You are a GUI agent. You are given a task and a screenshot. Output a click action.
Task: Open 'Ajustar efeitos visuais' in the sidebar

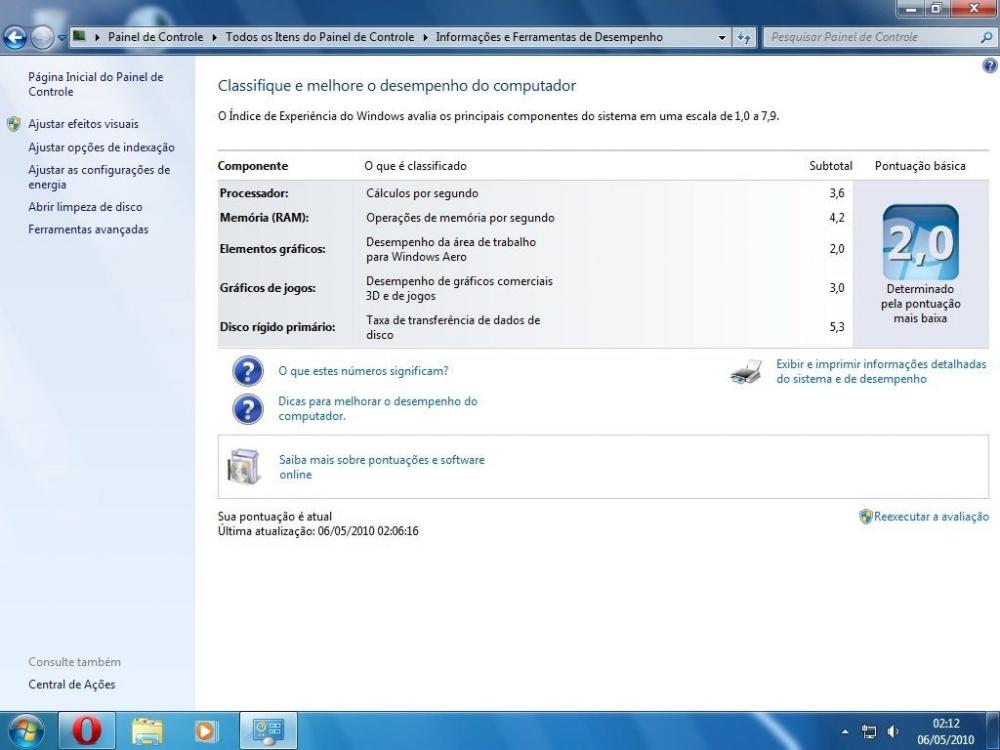coord(83,124)
